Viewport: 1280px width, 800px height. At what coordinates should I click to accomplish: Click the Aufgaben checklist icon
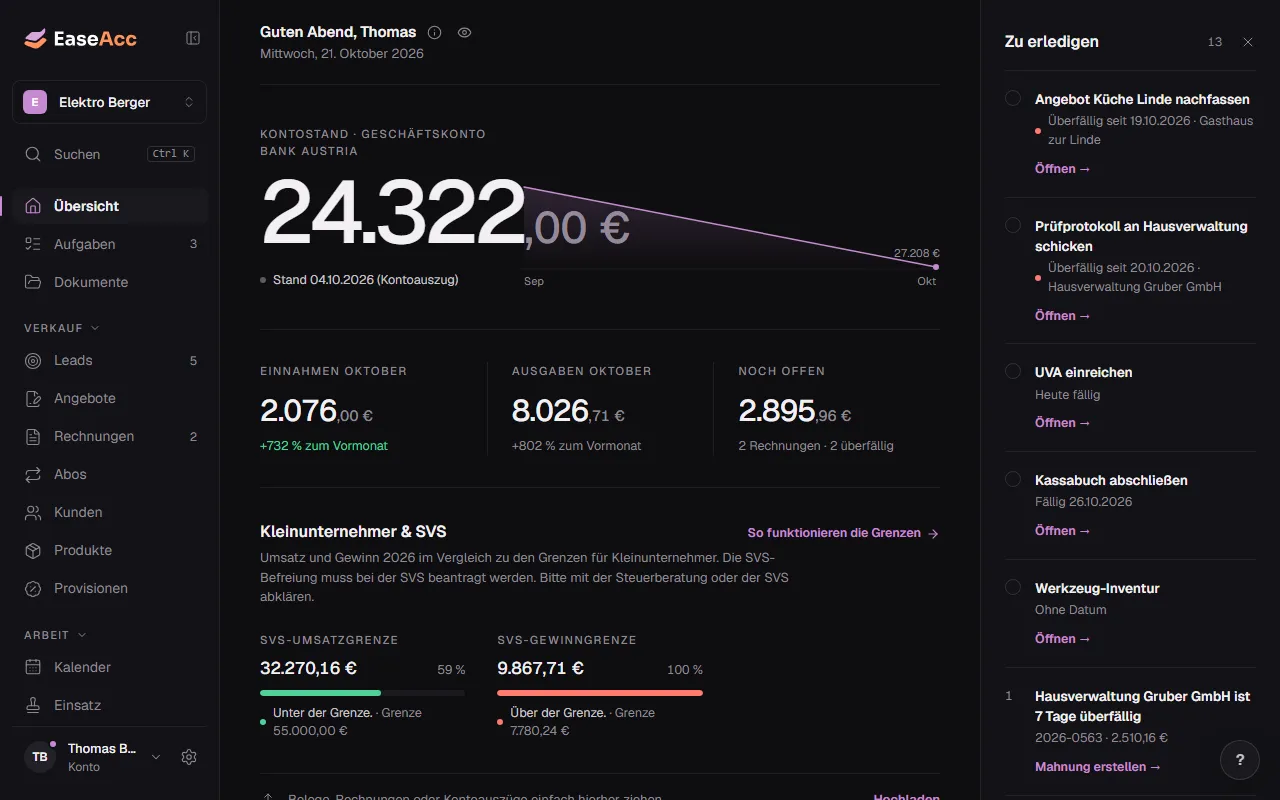click(33, 244)
